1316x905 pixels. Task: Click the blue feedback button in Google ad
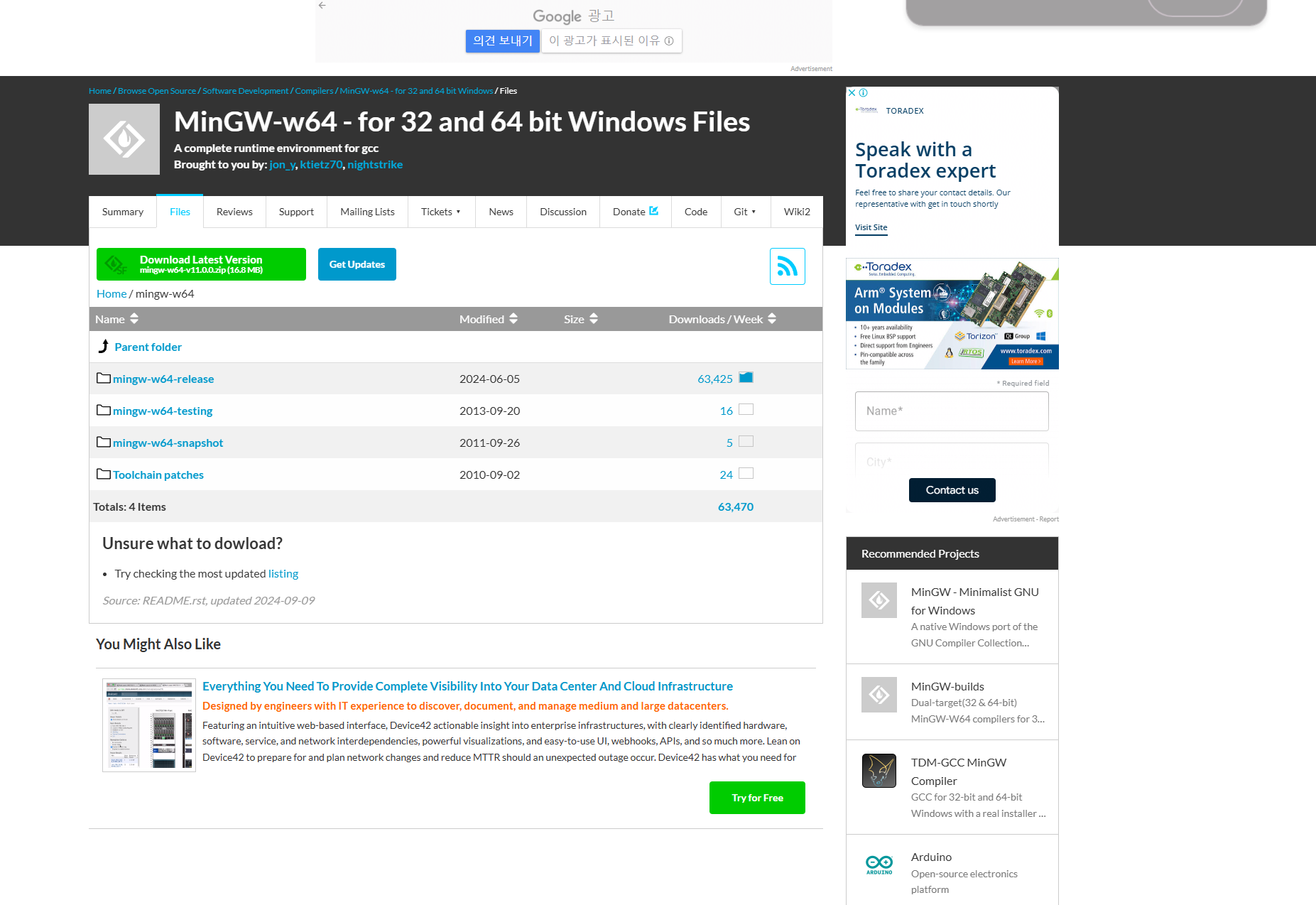[x=503, y=40]
